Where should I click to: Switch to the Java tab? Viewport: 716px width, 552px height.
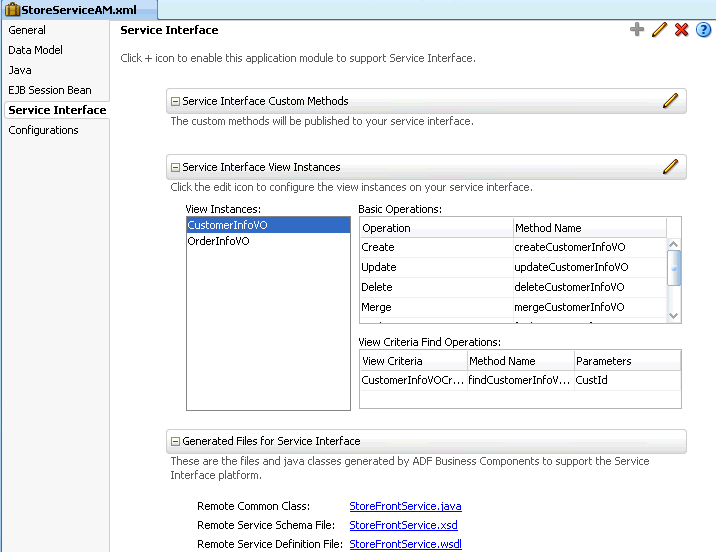pyautogui.click(x=20, y=70)
